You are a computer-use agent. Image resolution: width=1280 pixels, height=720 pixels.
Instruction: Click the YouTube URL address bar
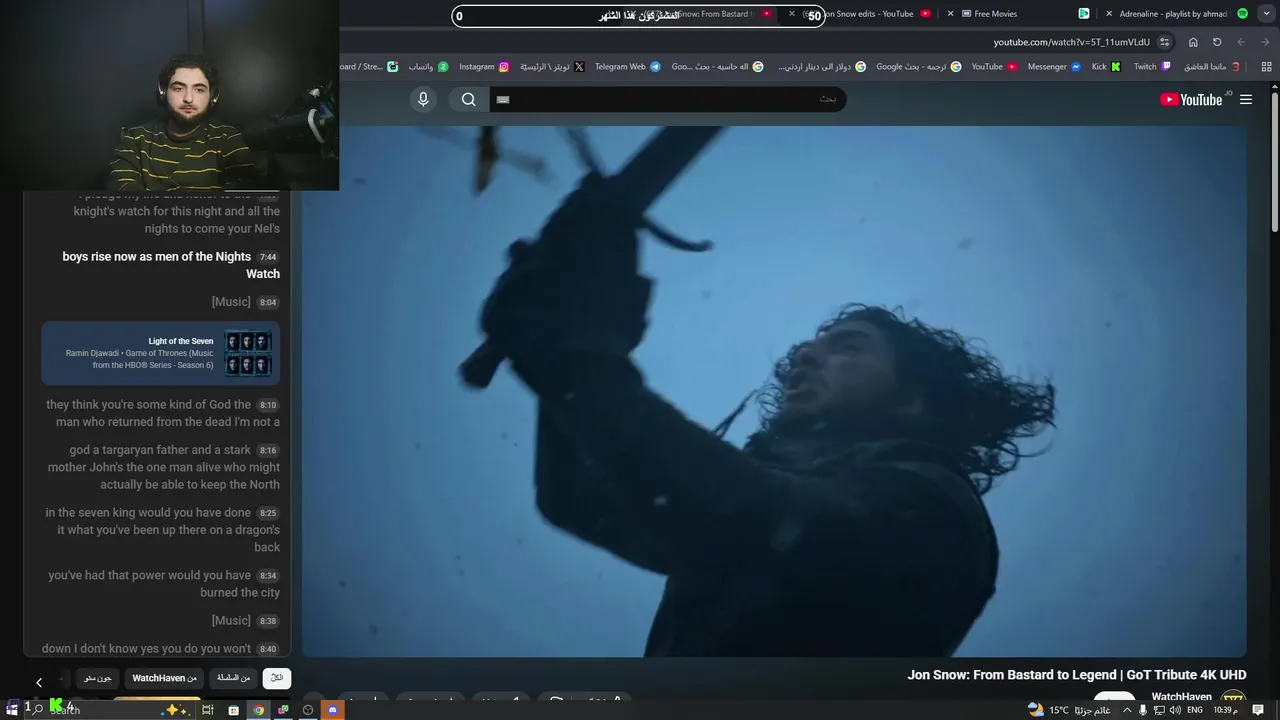tap(1072, 42)
